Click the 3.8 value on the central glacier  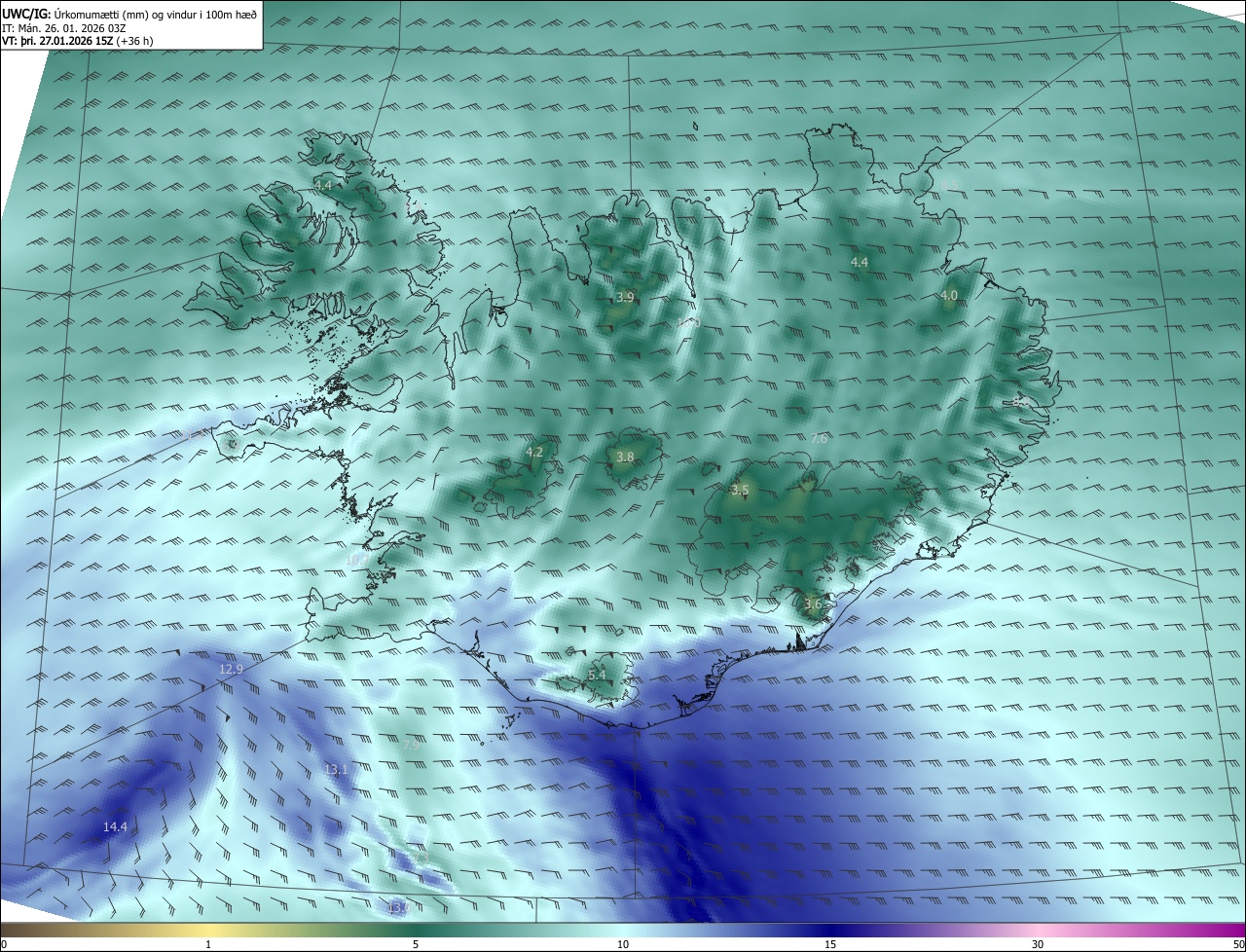[x=625, y=458]
